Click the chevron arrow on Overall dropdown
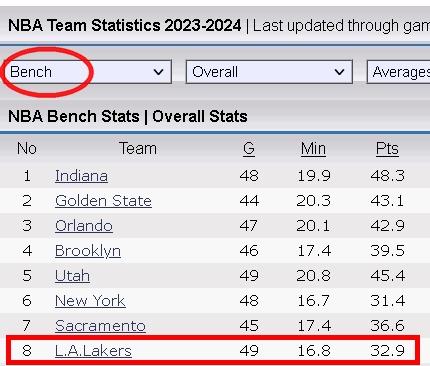430x366 pixels. [x=339, y=72]
